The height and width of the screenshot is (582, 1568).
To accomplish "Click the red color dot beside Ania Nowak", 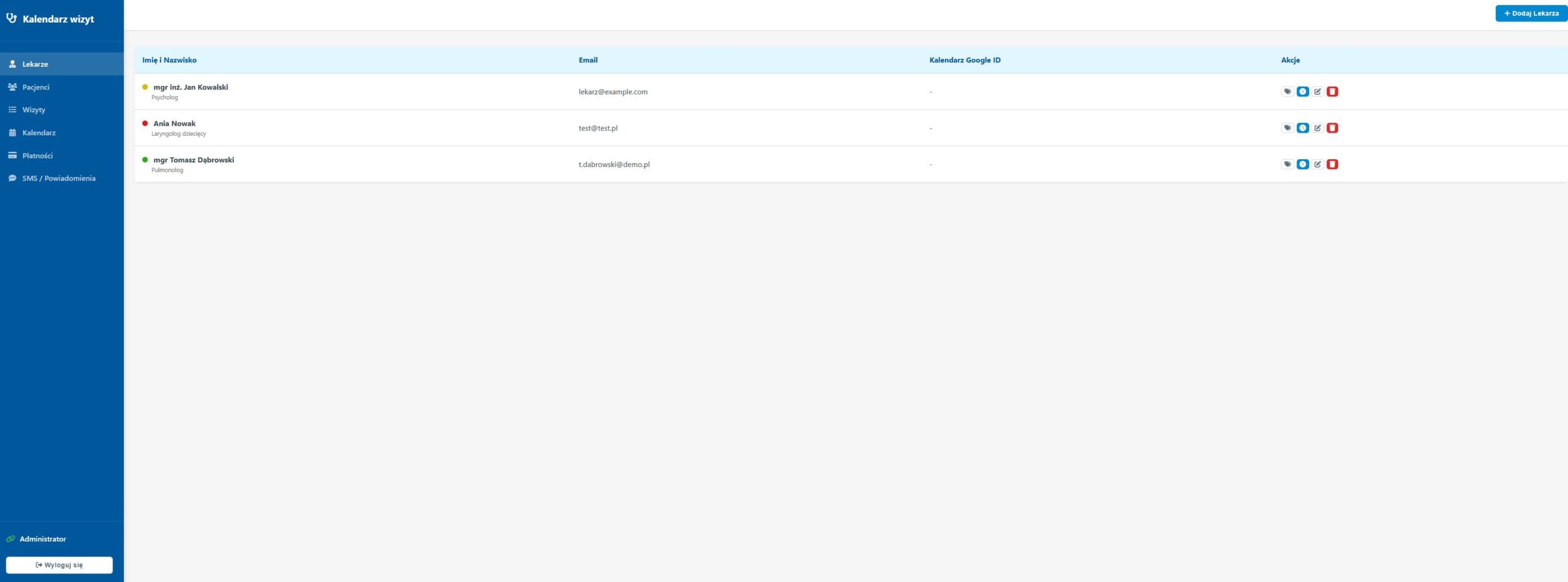I will click(145, 124).
